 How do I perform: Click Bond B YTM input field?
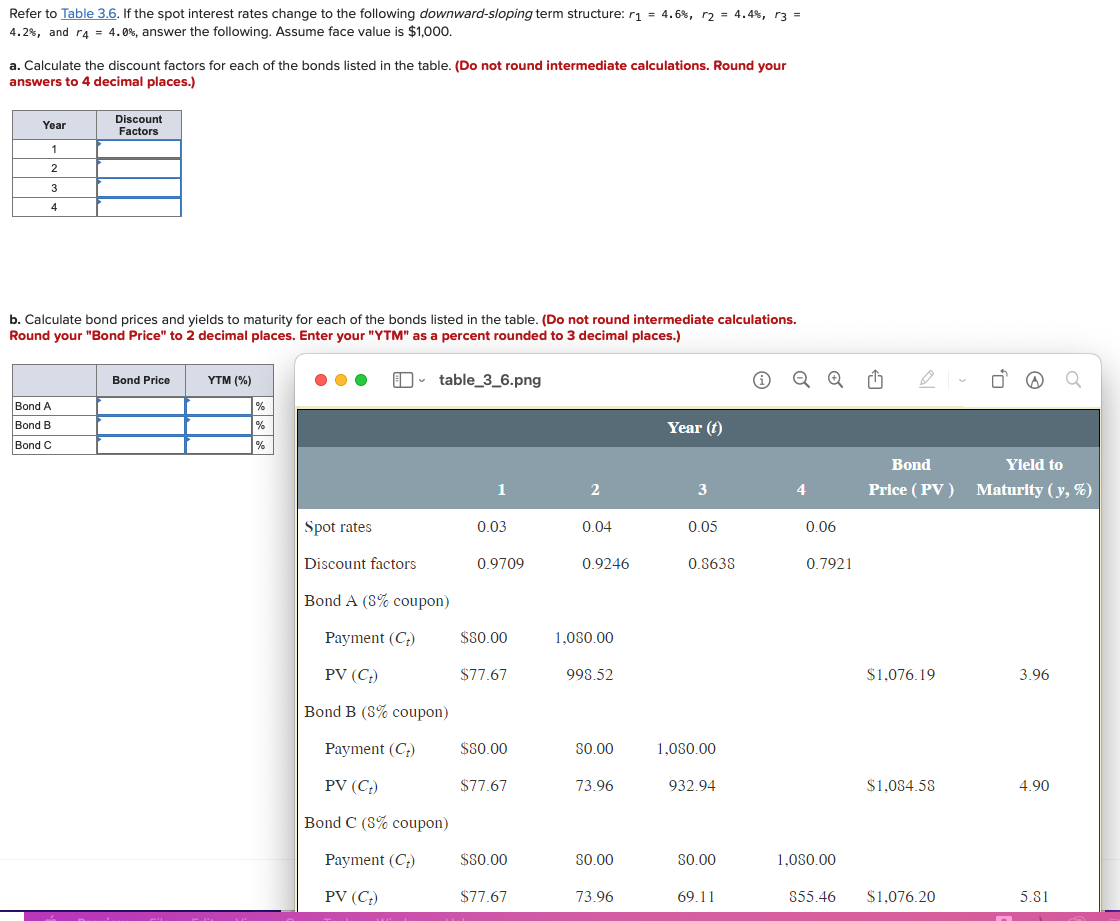click(x=219, y=424)
